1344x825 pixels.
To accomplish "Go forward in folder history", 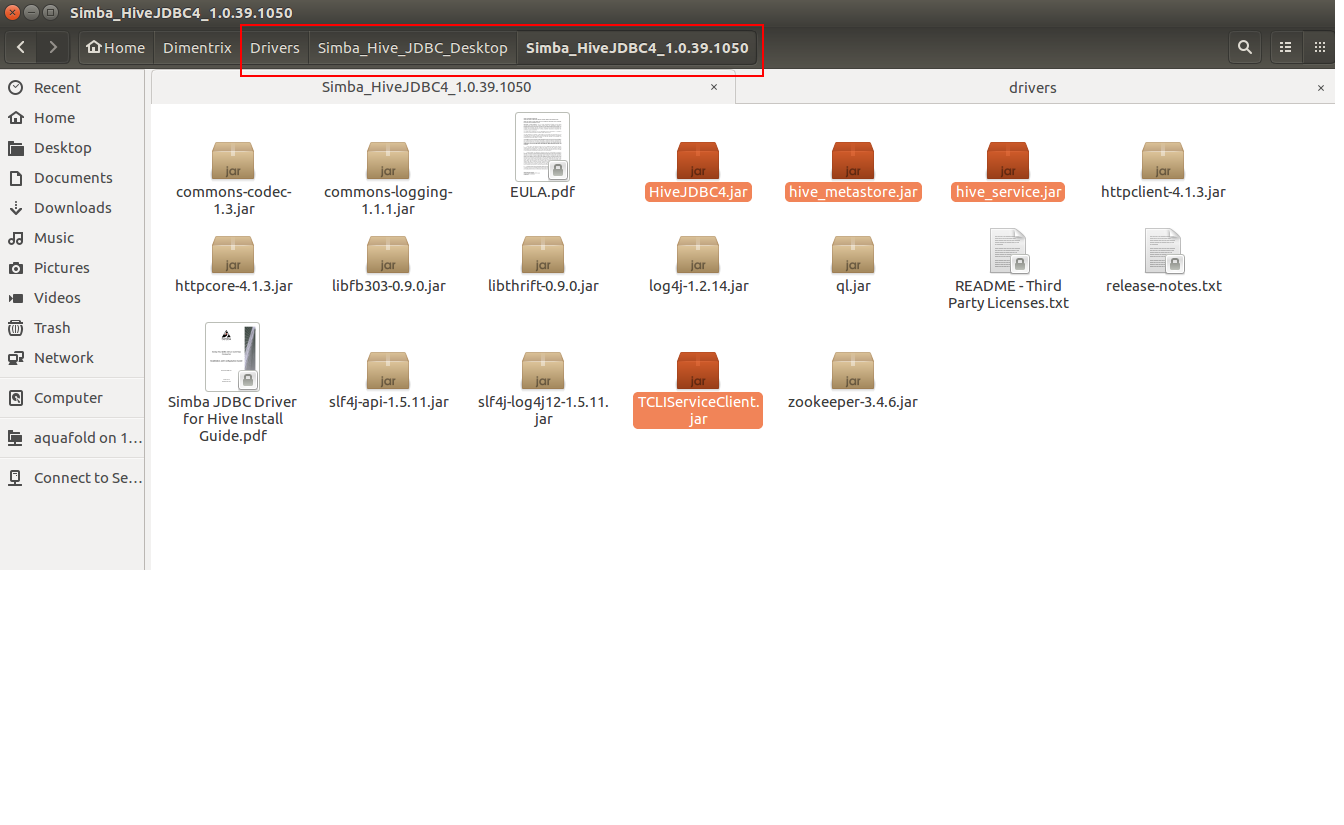I will pyautogui.click(x=53, y=47).
